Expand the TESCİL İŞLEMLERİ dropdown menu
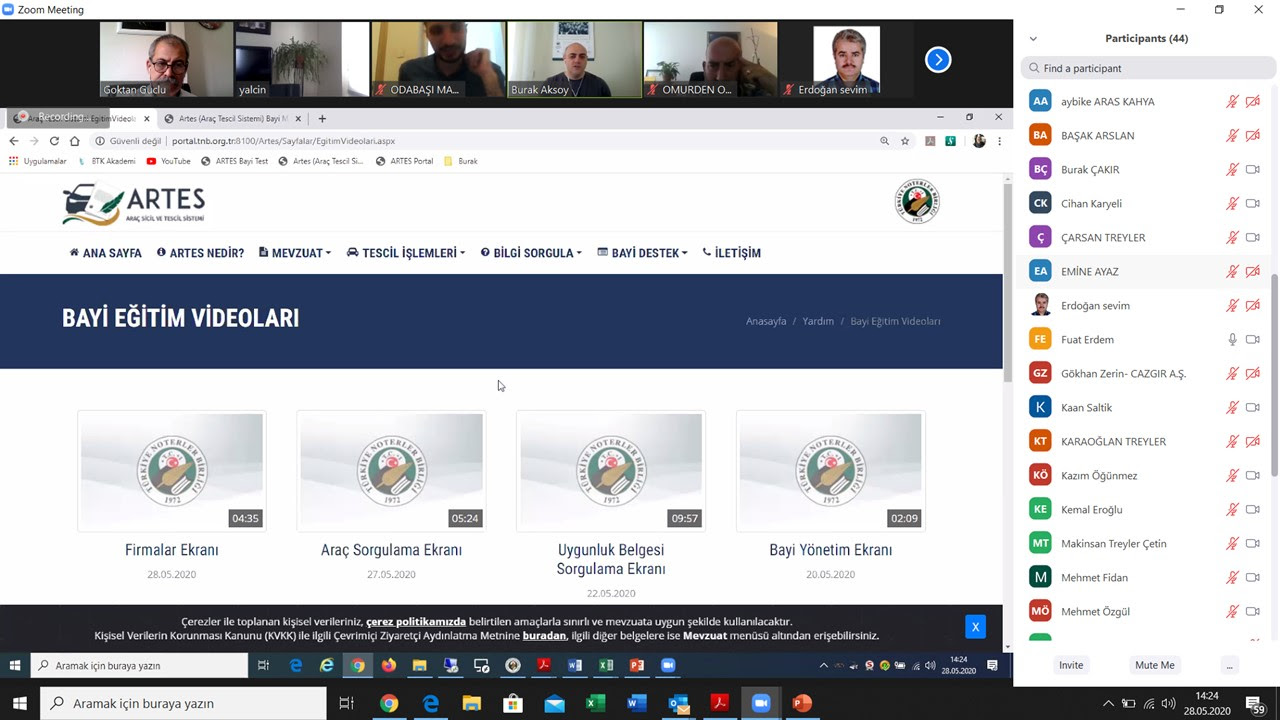The height and width of the screenshot is (720, 1280). 406,253
